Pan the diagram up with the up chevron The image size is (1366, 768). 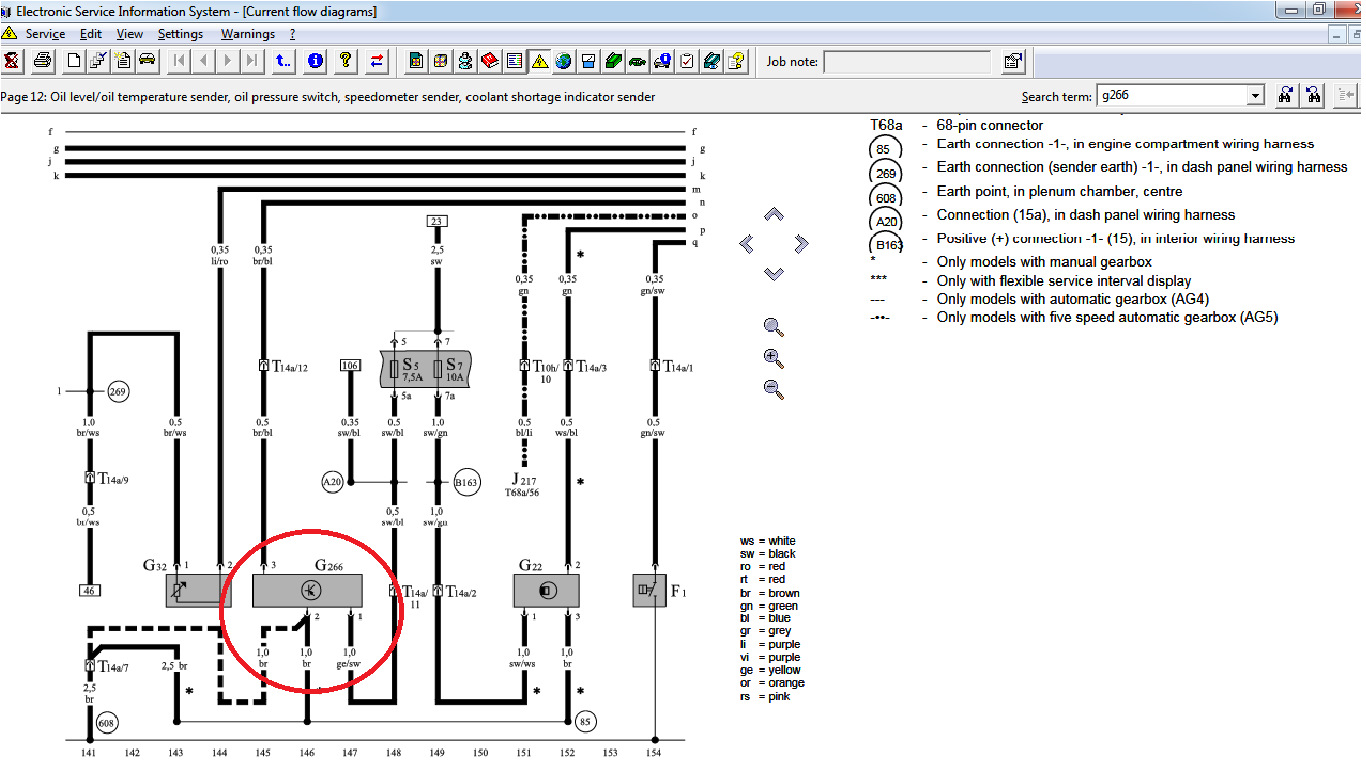[774, 215]
